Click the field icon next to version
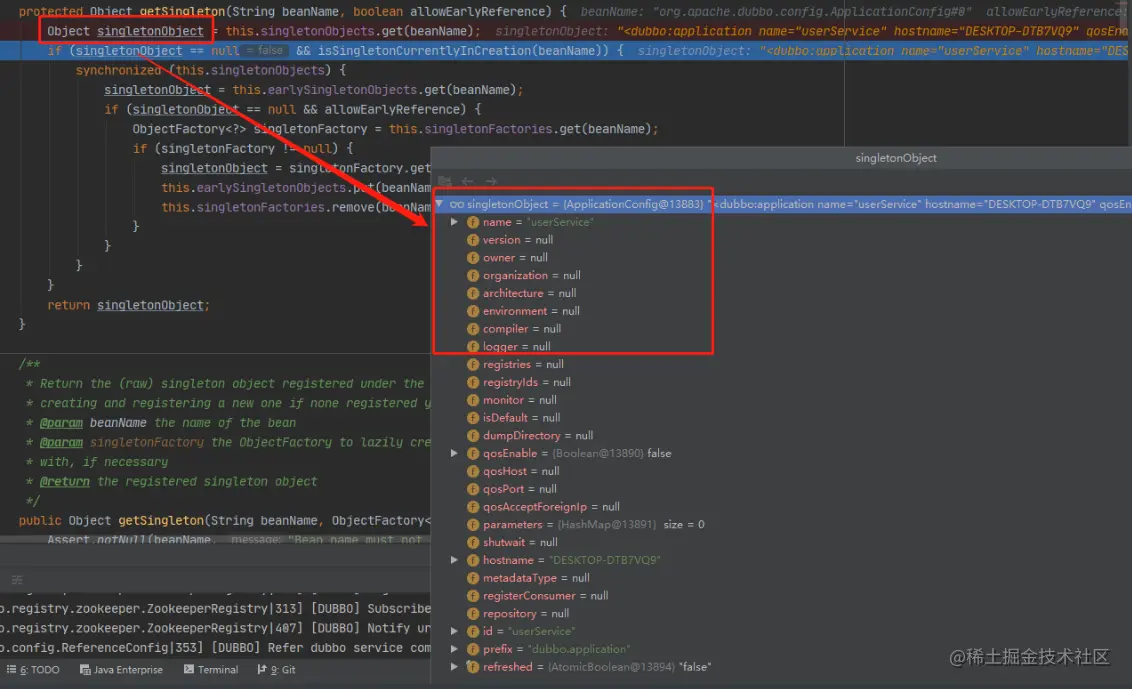The height and width of the screenshot is (689, 1132). pyautogui.click(x=473, y=240)
